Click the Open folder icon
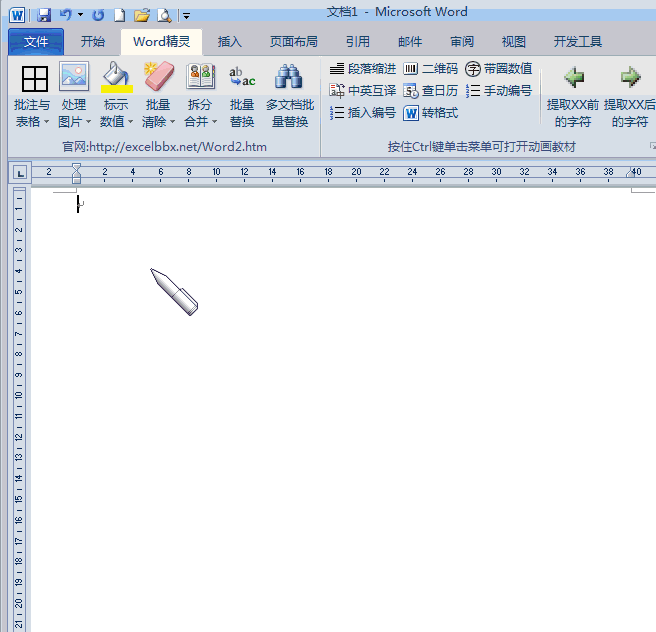656x632 pixels. 142,15
